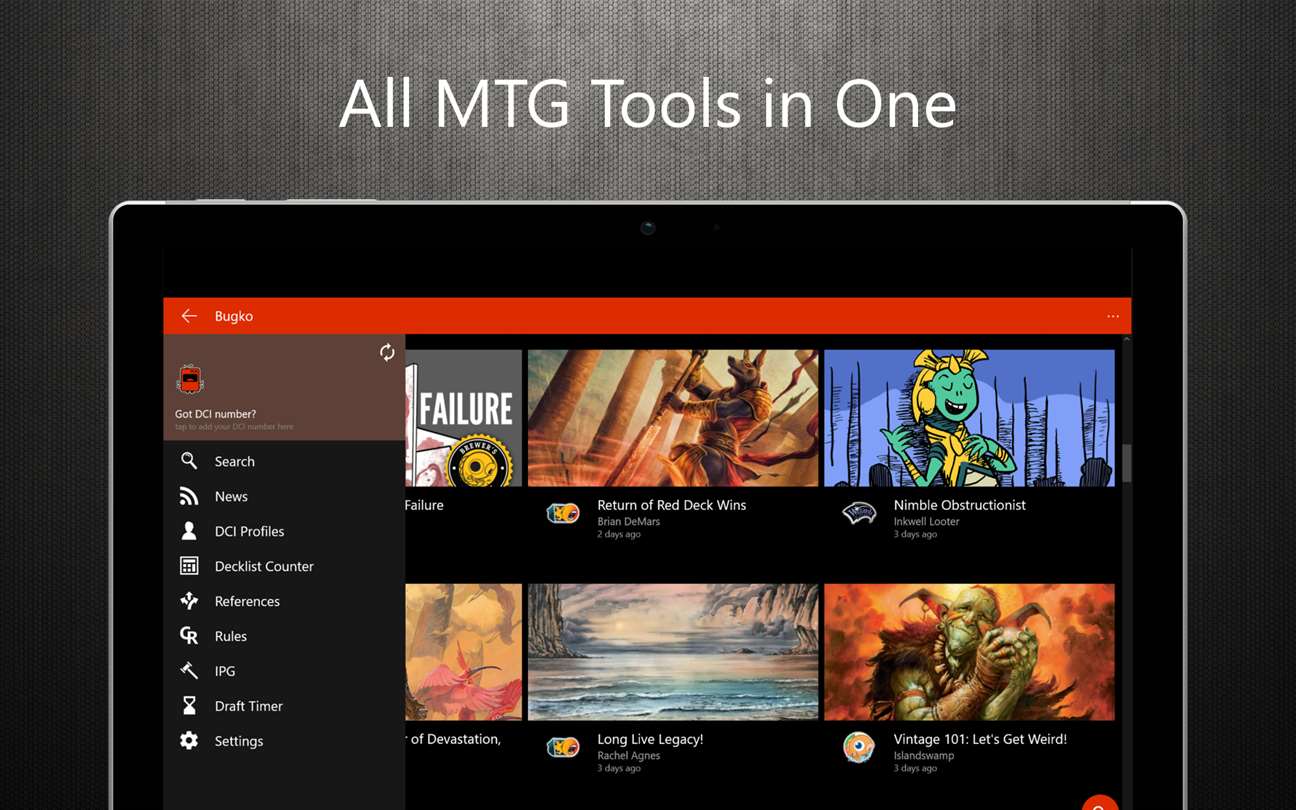The image size is (1296, 810).
Task: Click the vertical scrollbar thumb in the news list
Action: (1126, 462)
